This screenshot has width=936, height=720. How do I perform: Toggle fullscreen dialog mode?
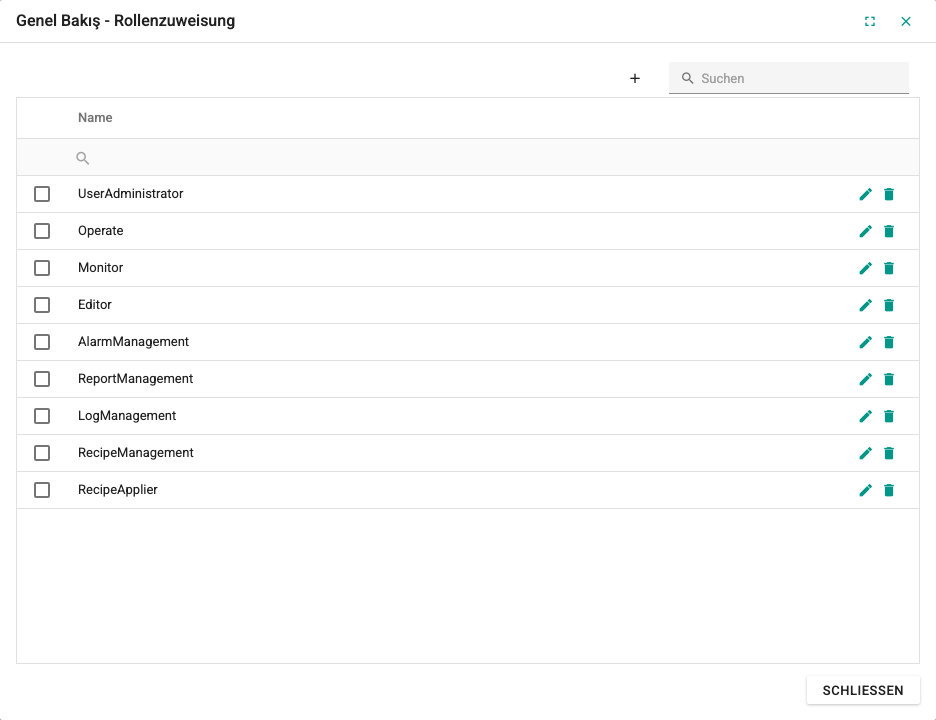point(870,21)
